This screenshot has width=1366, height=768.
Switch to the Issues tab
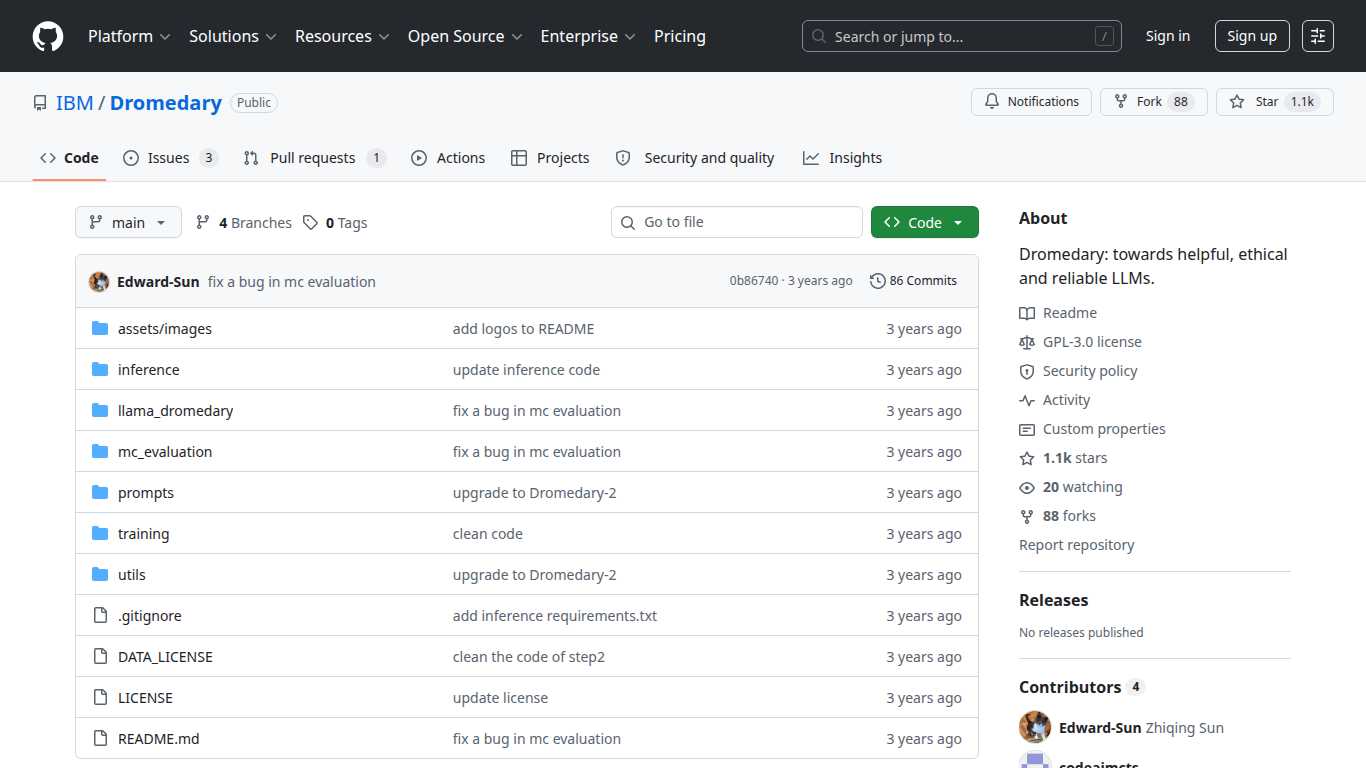coord(170,158)
